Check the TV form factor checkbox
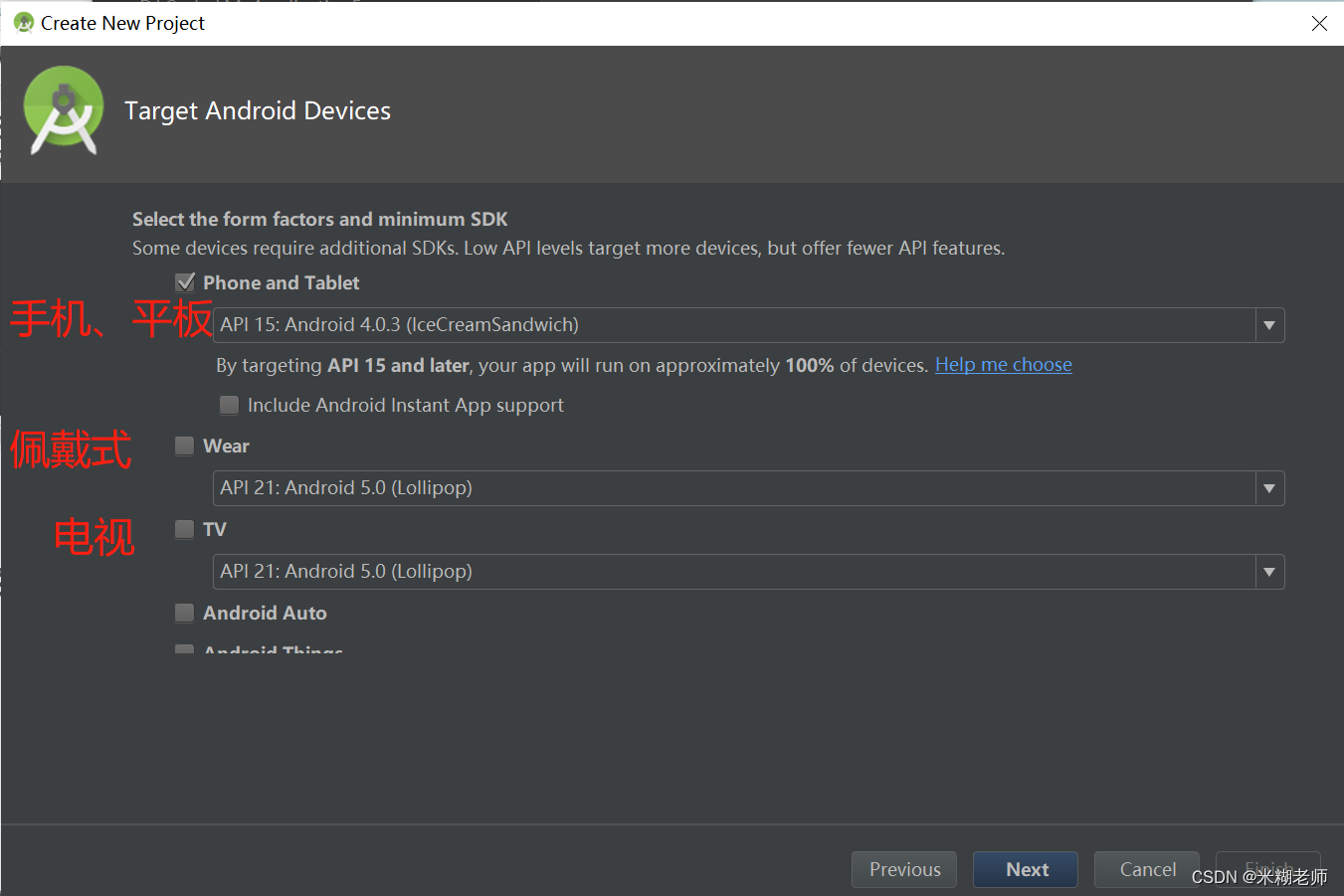 185,529
